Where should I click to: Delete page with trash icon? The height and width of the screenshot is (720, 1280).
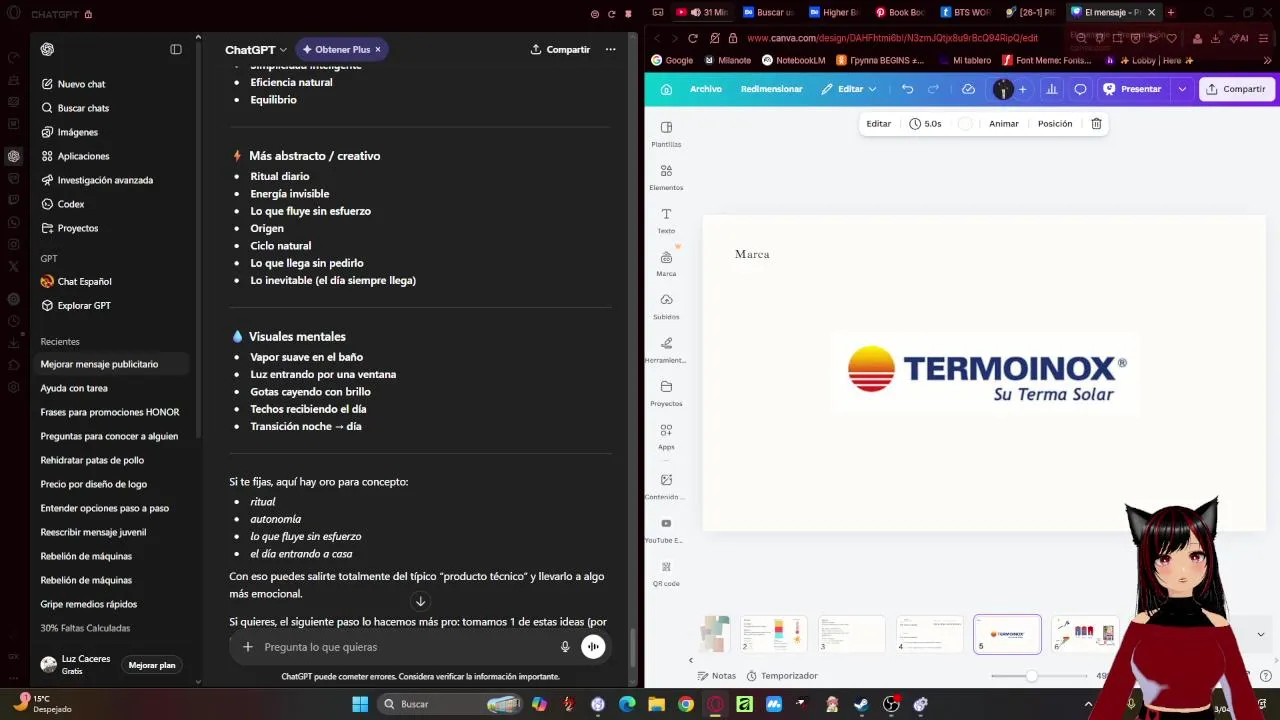1096,124
